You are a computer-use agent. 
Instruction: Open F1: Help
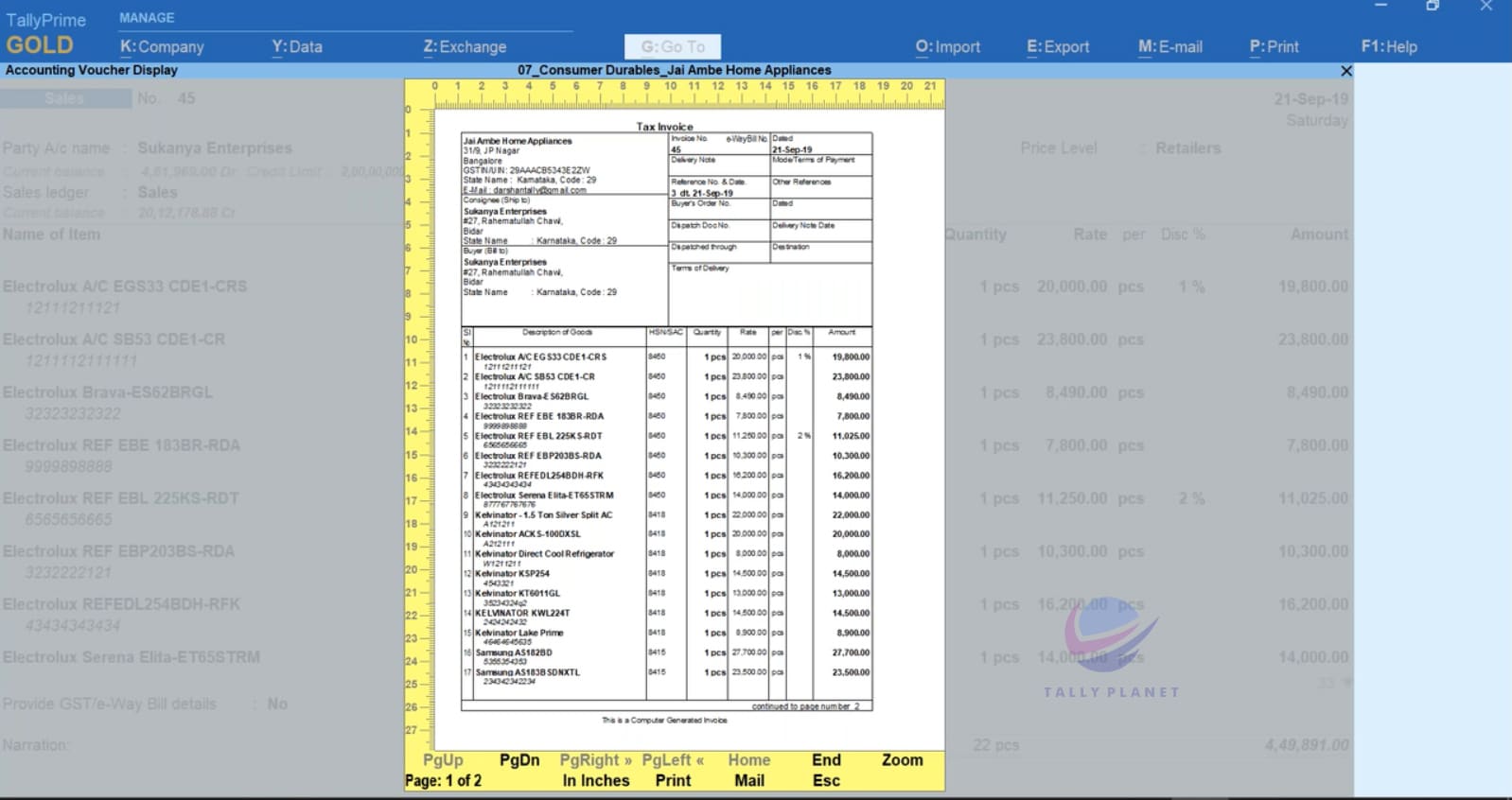click(1389, 46)
